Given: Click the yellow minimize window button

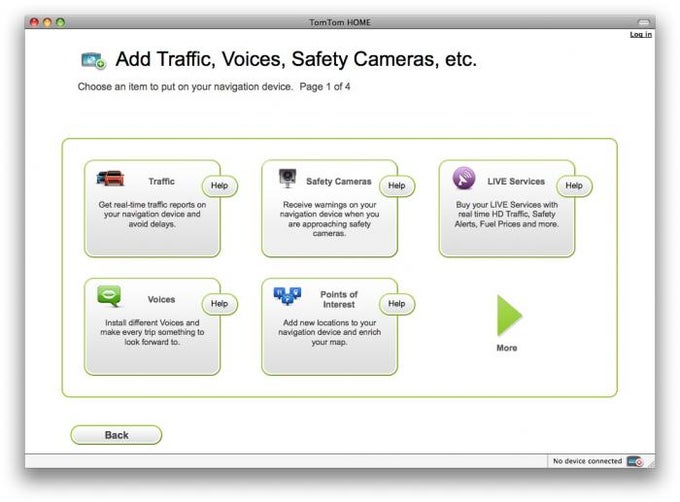Looking at the screenshot, I should coord(48,22).
